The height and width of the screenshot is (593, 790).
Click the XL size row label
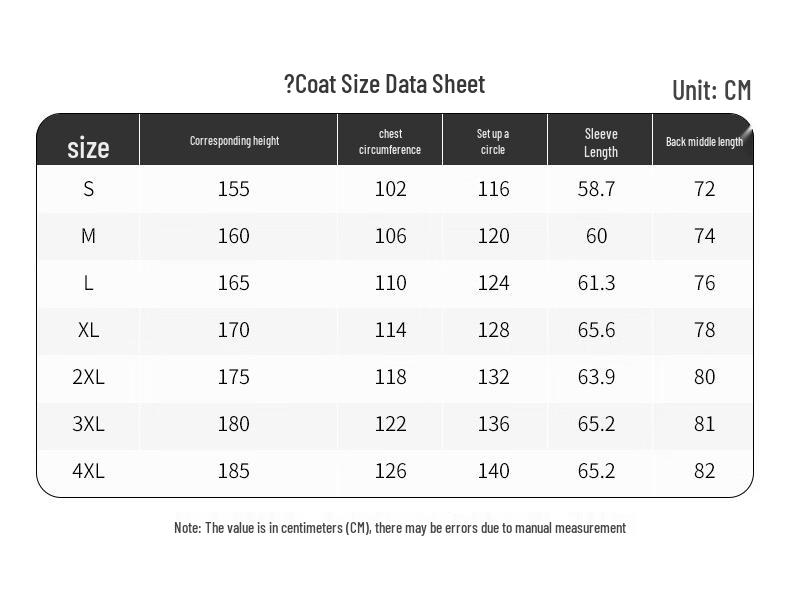pos(88,330)
